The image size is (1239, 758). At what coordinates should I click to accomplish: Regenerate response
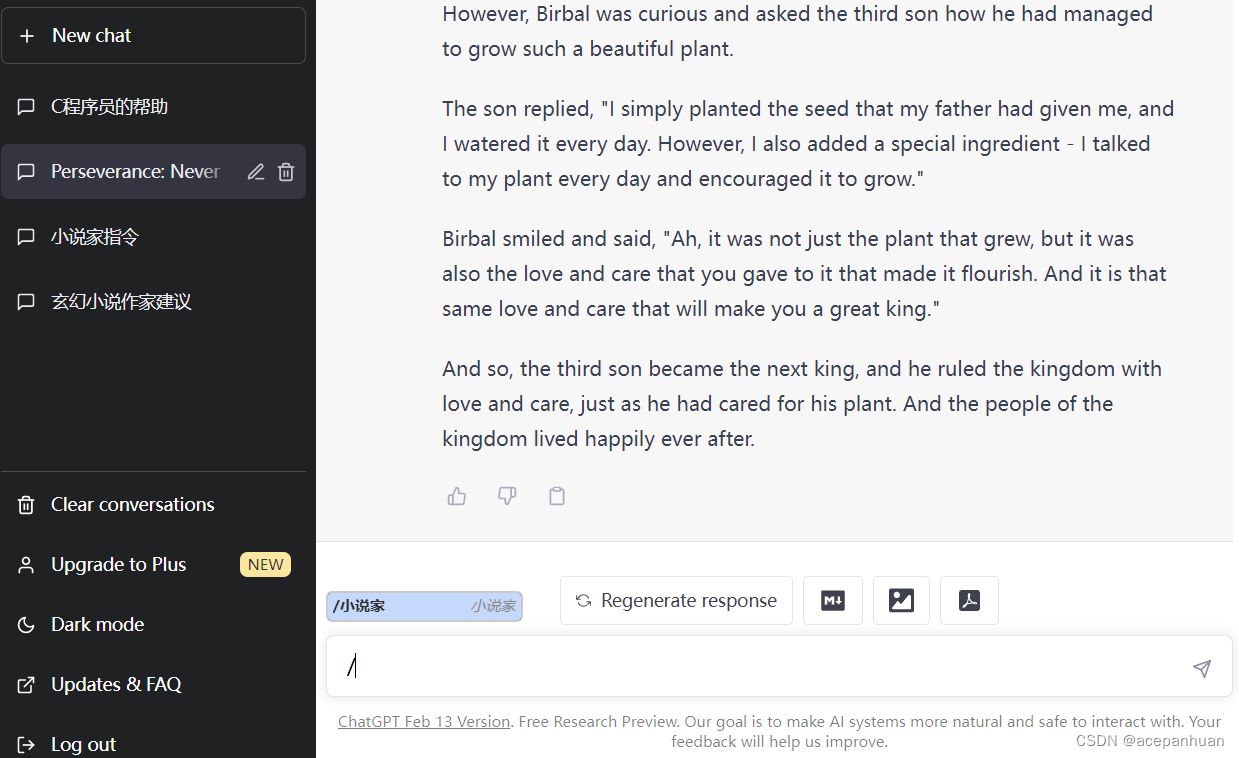[676, 601]
